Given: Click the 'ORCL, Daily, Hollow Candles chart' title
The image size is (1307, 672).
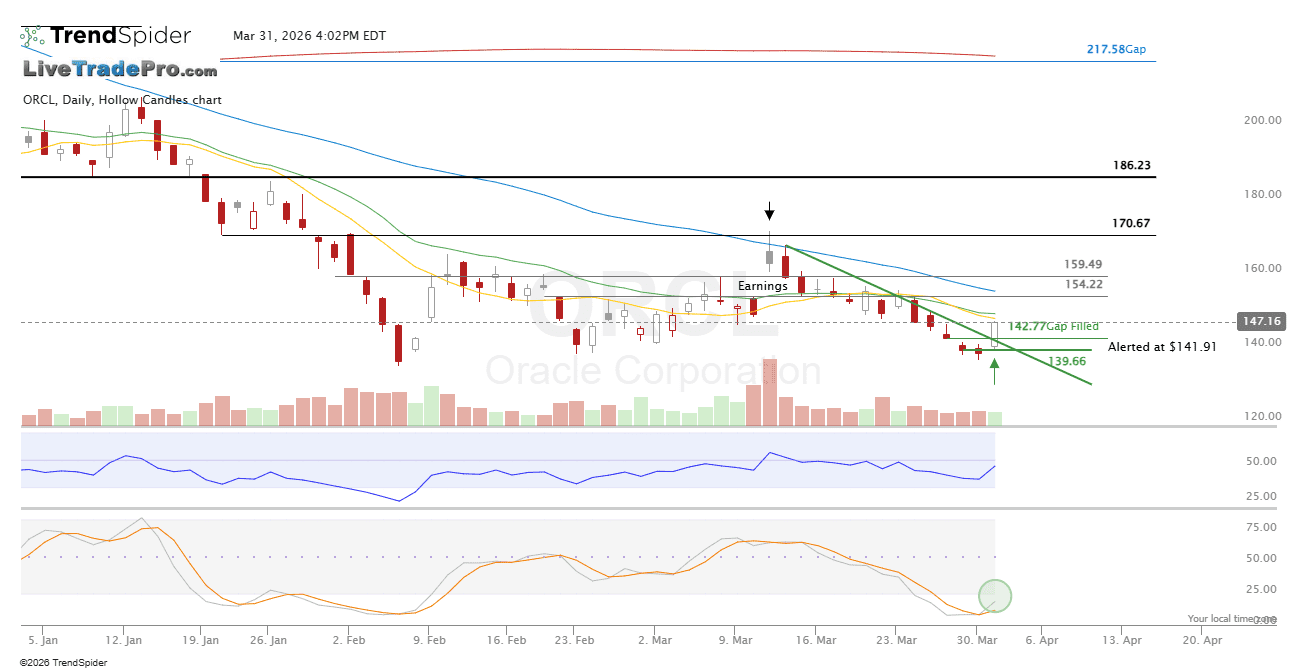Looking at the screenshot, I should pyautogui.click(x=122, y=100).
